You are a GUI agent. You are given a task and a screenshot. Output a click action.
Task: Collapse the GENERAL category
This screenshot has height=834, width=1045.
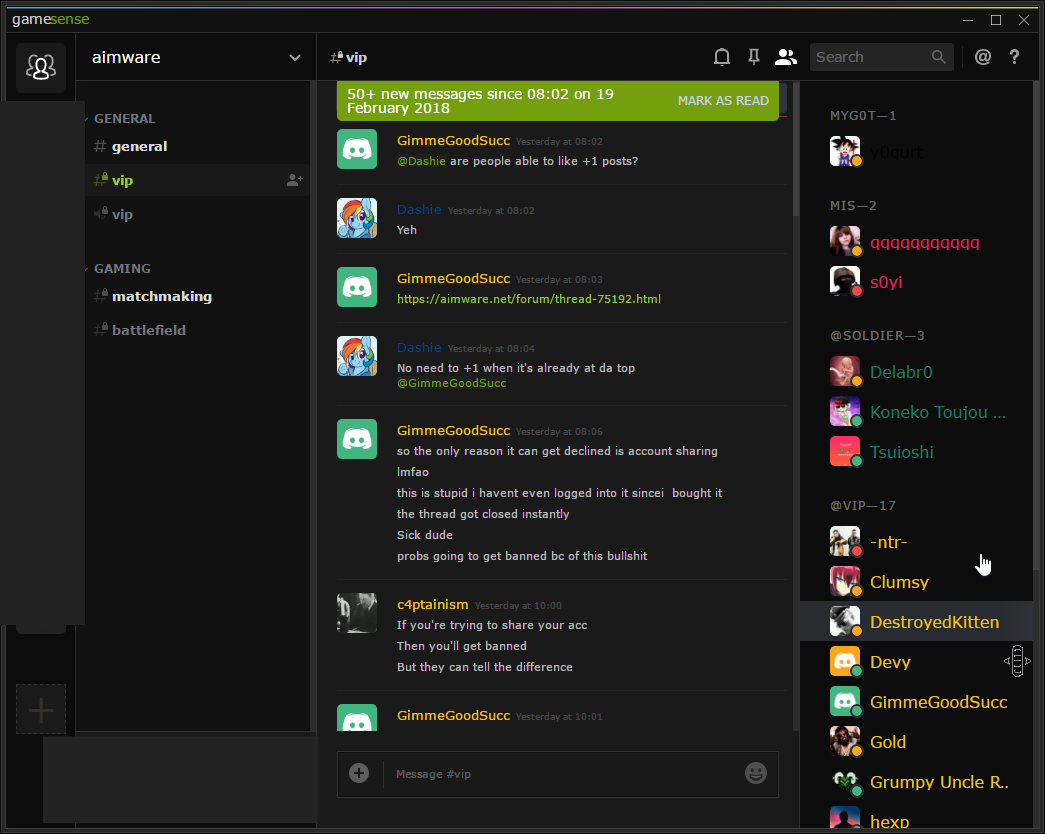[x=125, y=119]
